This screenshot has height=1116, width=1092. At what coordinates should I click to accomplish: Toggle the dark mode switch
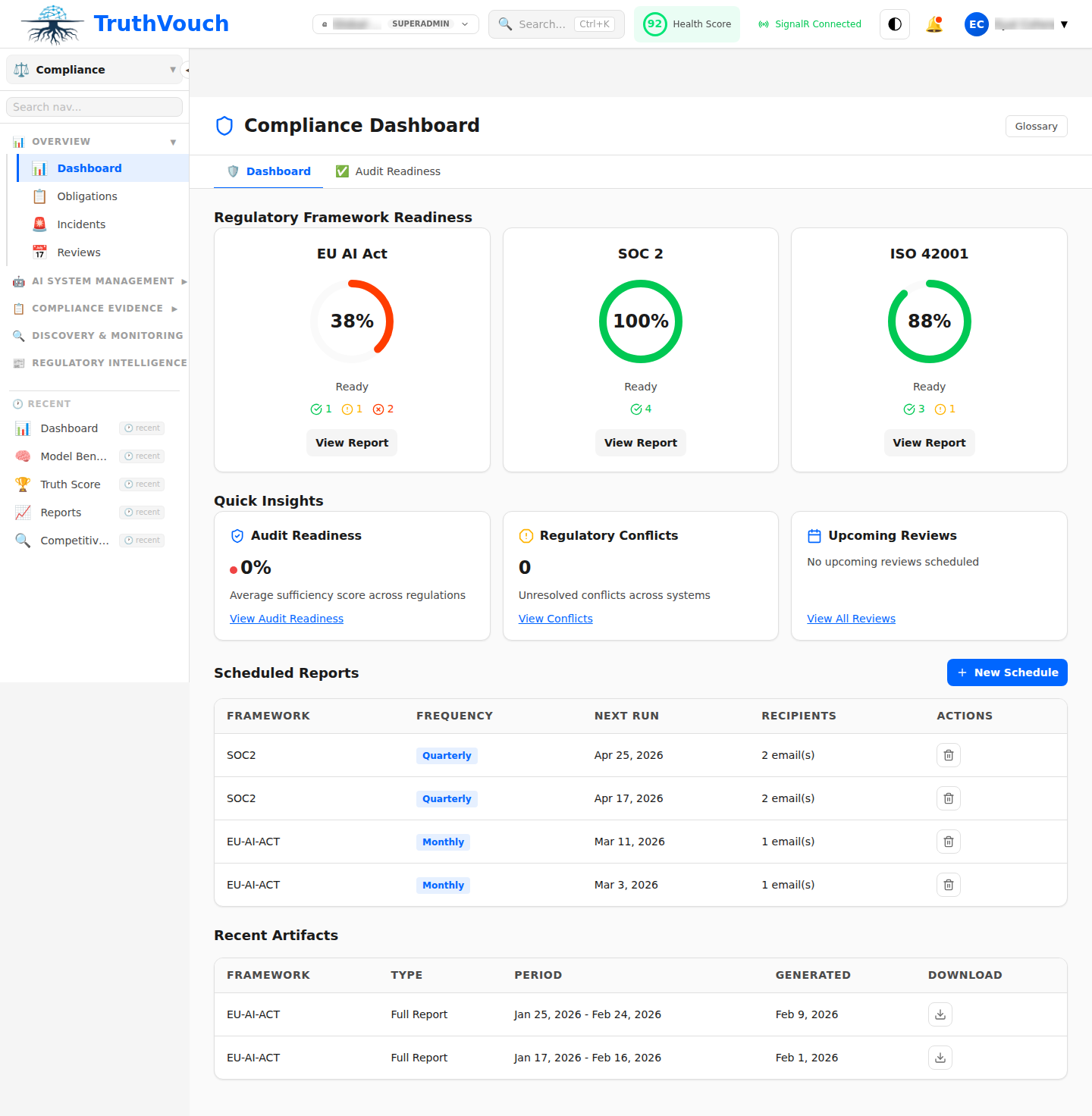[894, 24]
